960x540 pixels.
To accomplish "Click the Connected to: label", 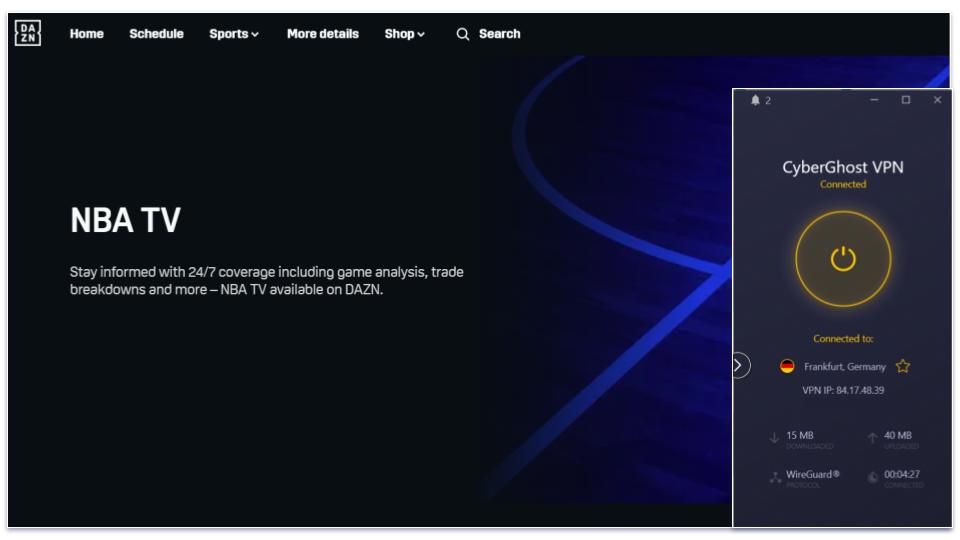I will click(843, 339).
